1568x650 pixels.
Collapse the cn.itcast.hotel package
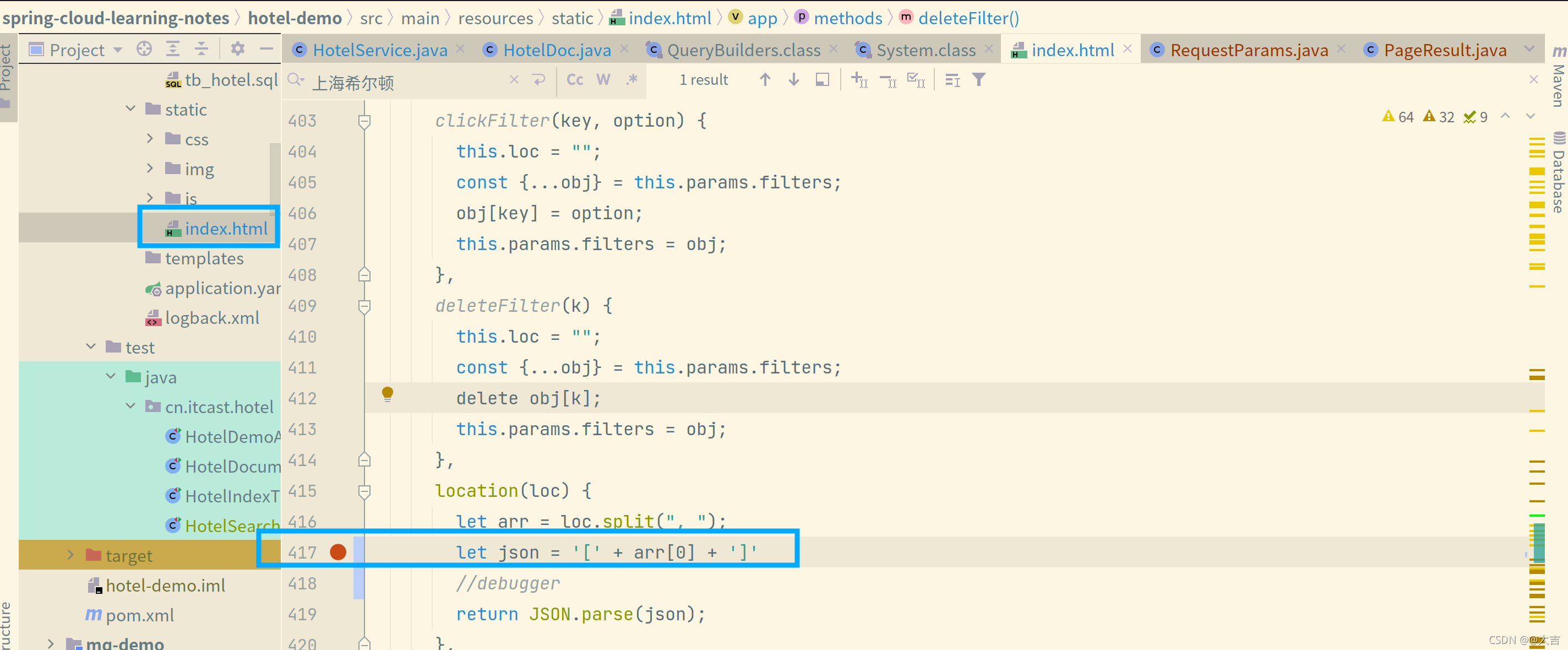(x=130, y=407)
